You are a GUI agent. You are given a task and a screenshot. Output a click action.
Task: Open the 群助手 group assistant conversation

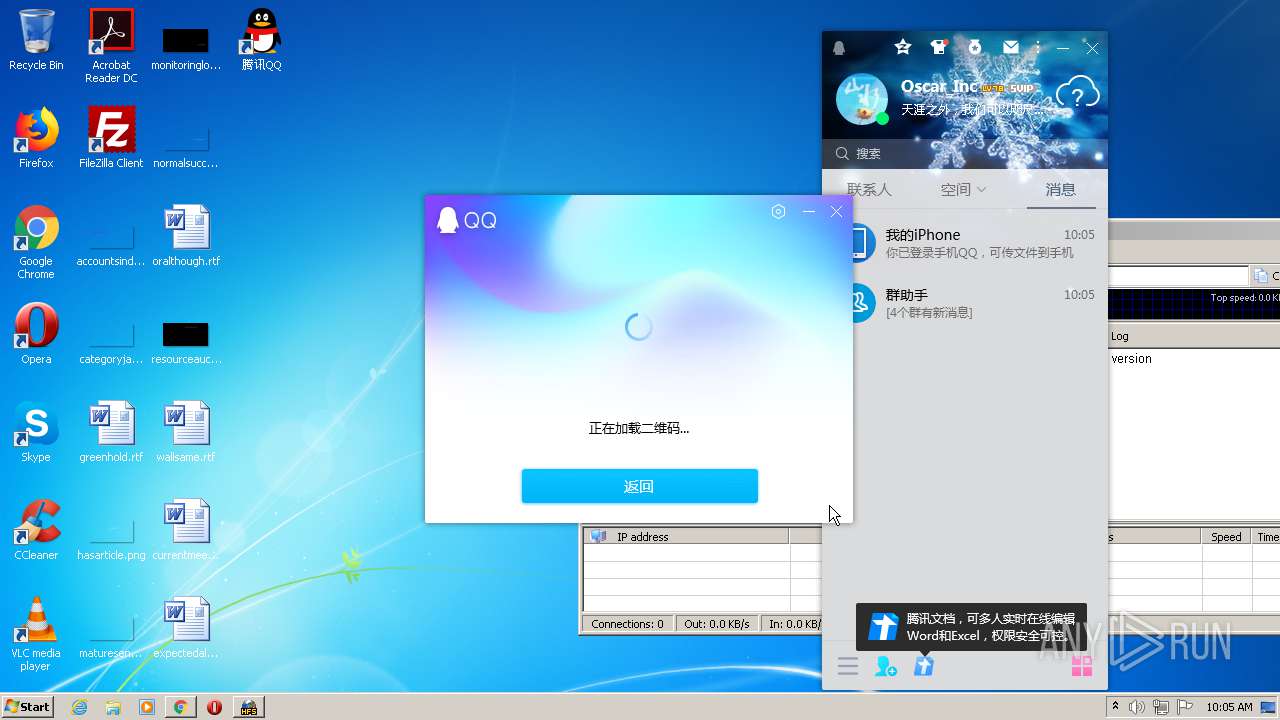pyautogui.click(x=965, y=303)
